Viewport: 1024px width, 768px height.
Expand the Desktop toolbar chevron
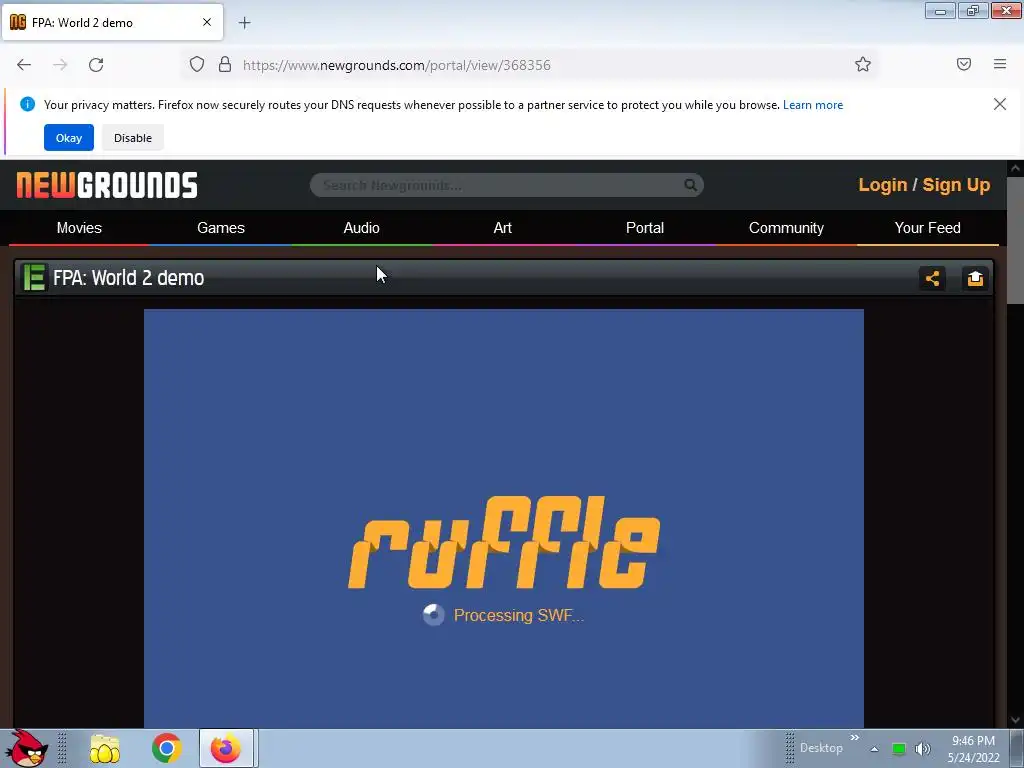point(854,738)
